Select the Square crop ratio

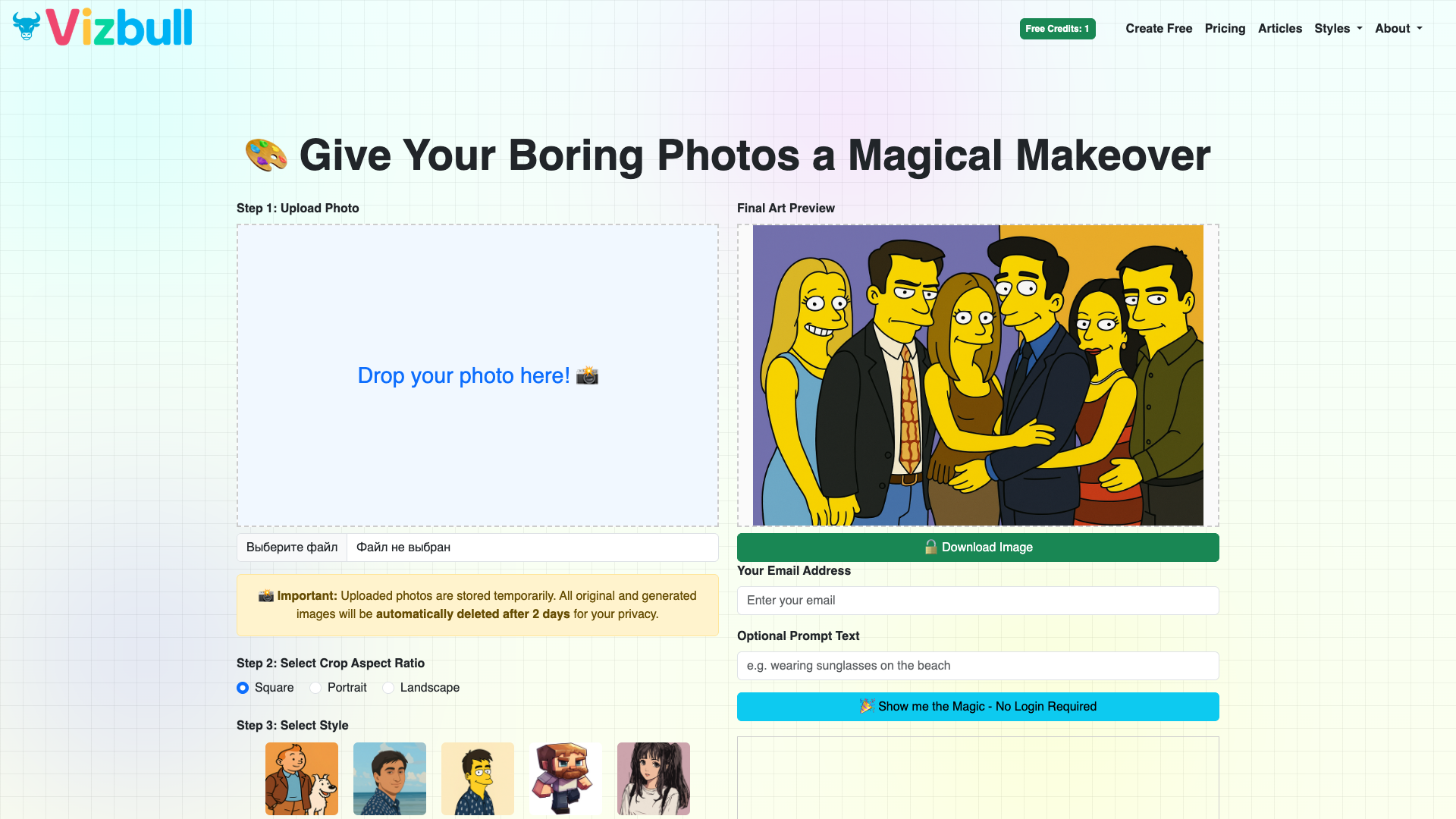pos(243,688)
